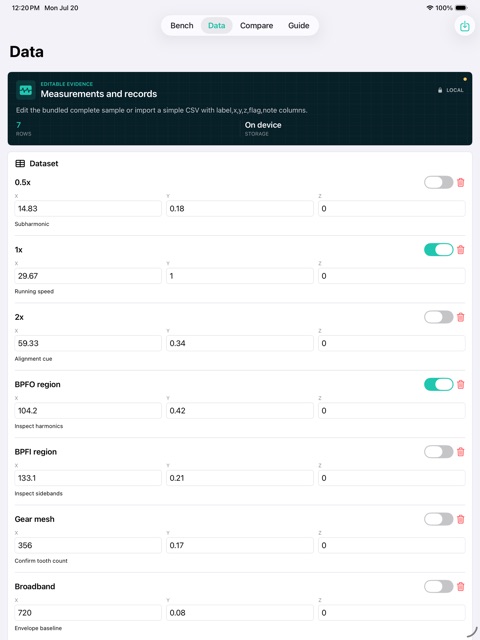Edit the 0.5x X field 14.83
Viewport: 480px width, 640px height.
coord(88,209)
